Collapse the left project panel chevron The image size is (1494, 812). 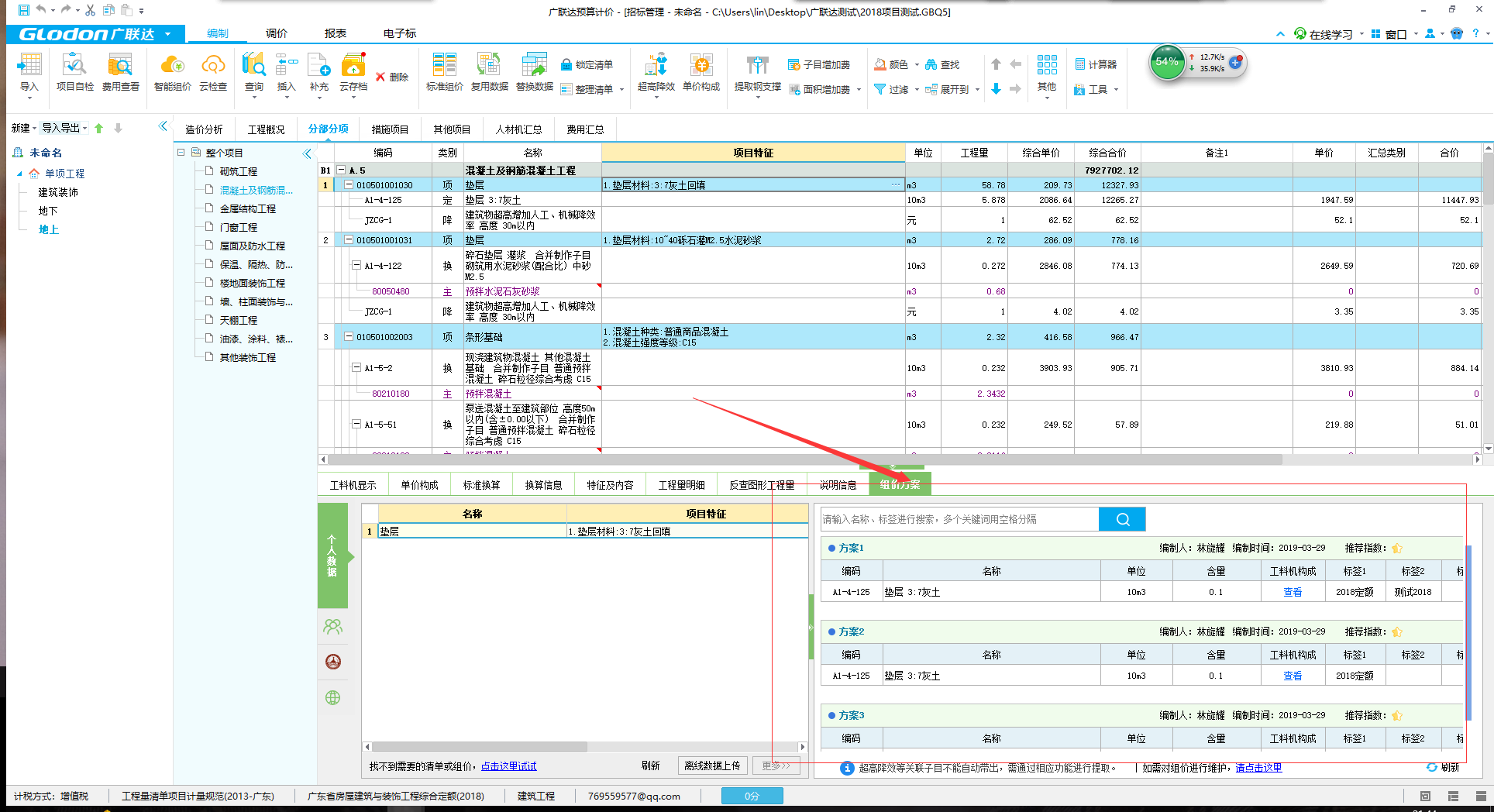click(x=163, y=126)
